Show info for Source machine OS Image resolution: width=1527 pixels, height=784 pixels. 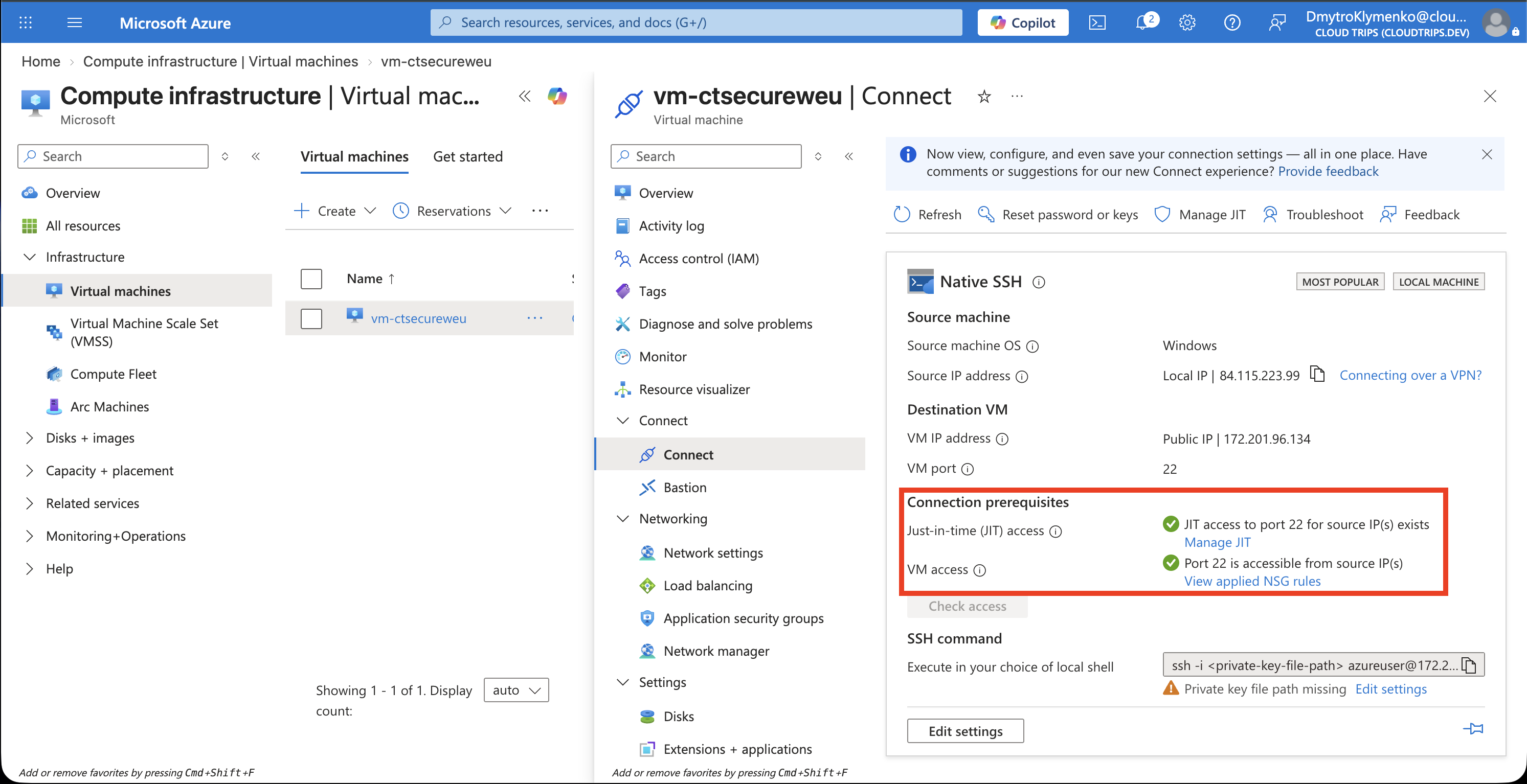(1032, 346)
